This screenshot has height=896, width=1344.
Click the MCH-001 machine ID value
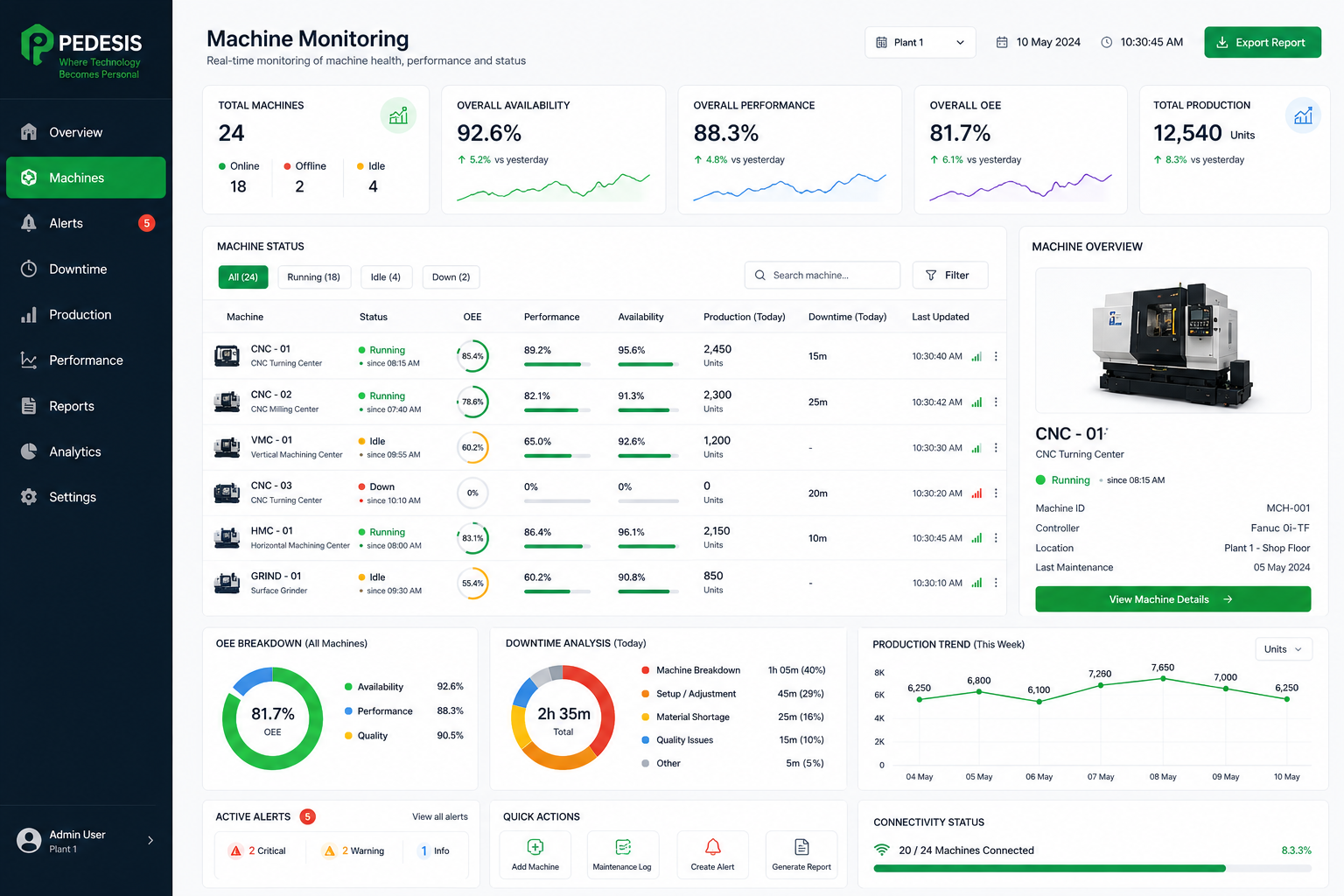[1288, 508]
